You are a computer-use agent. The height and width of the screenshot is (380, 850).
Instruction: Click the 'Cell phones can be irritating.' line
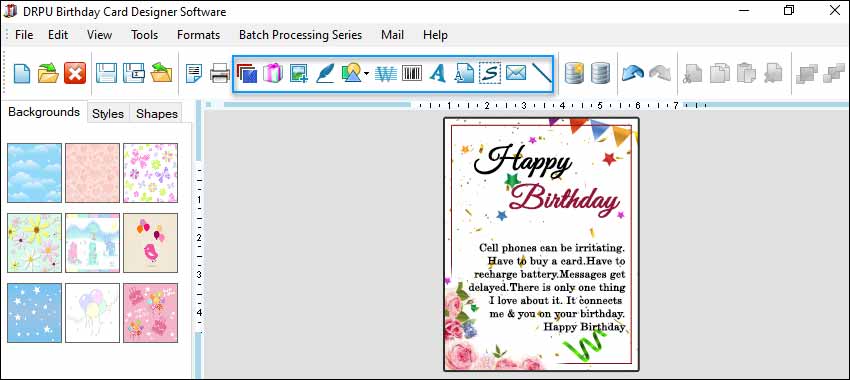tap(552, 248)
